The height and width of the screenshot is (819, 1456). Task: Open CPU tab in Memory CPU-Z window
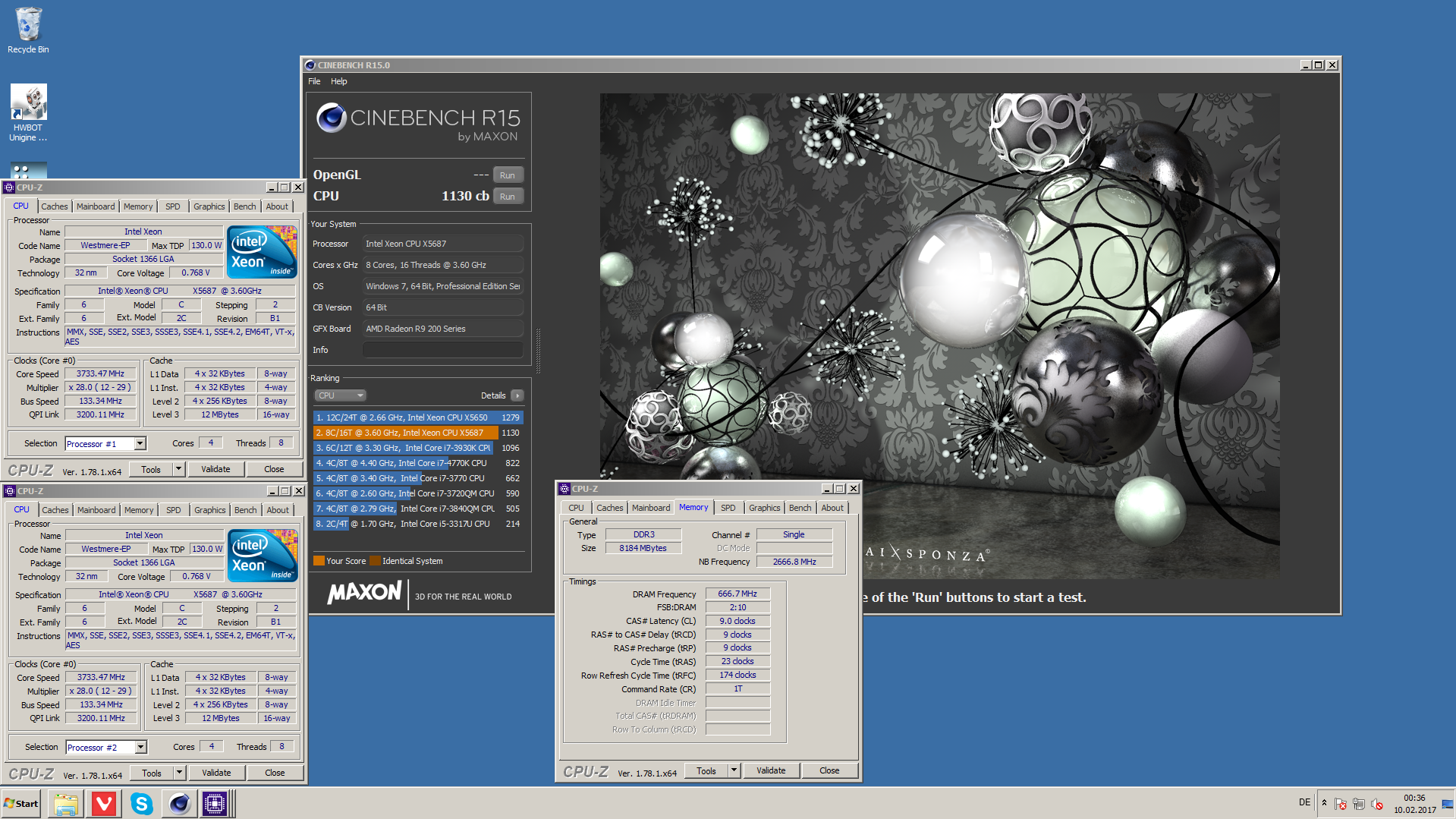[x=577, y=508]
